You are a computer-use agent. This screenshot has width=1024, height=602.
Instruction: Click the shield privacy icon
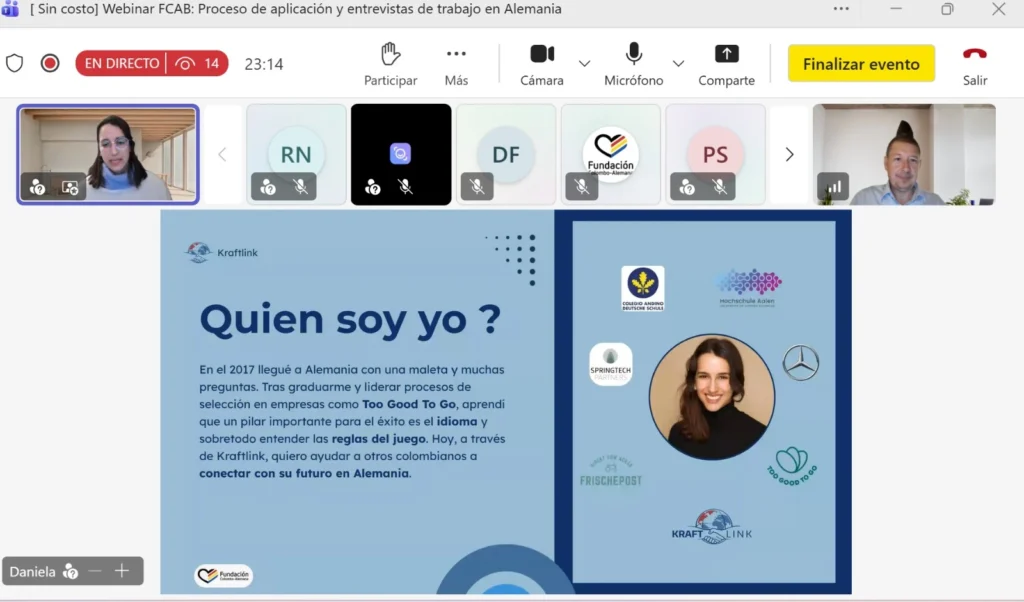[x=15, y=63]
